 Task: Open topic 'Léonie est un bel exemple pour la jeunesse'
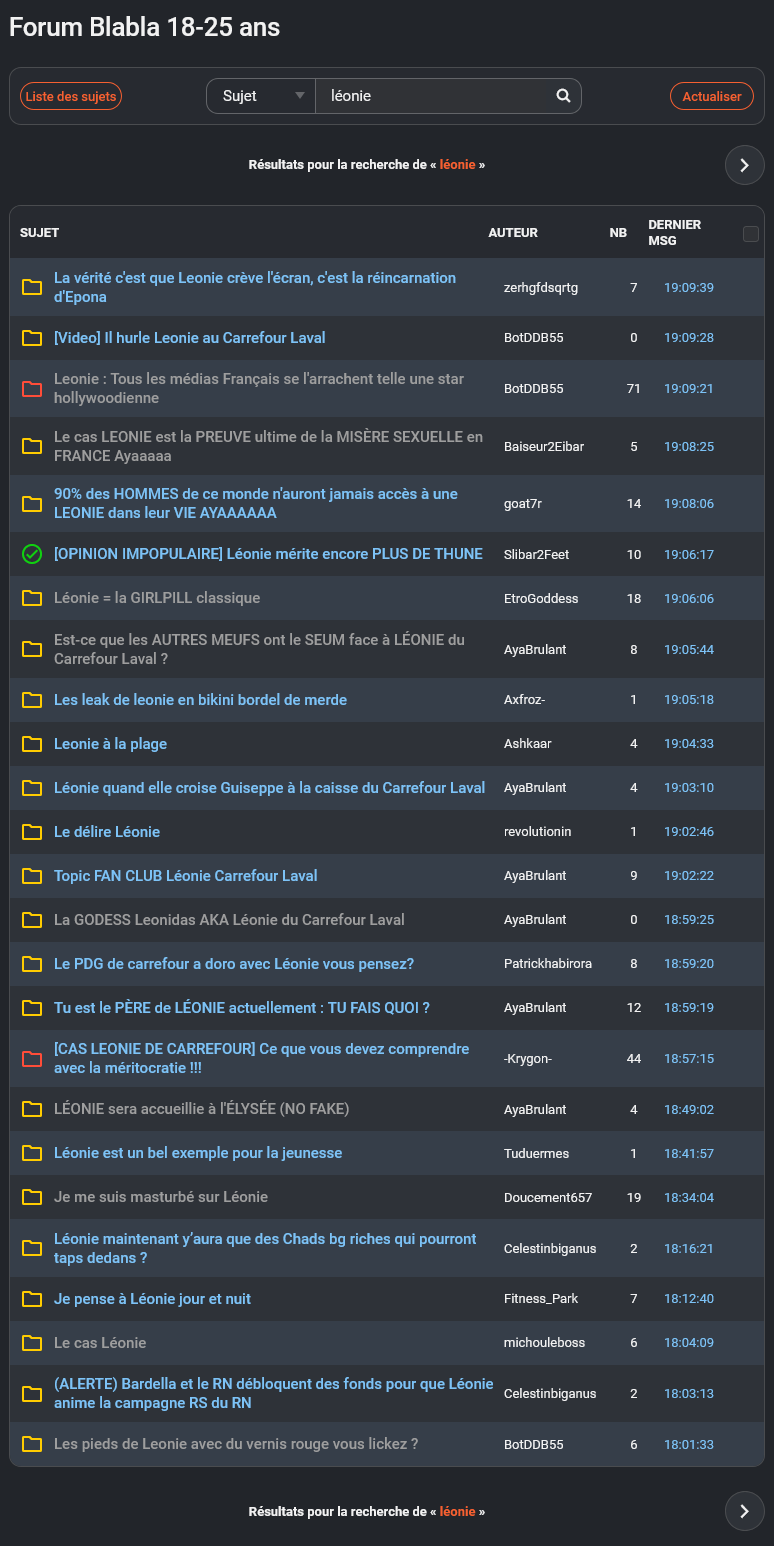click(198, 1153)
